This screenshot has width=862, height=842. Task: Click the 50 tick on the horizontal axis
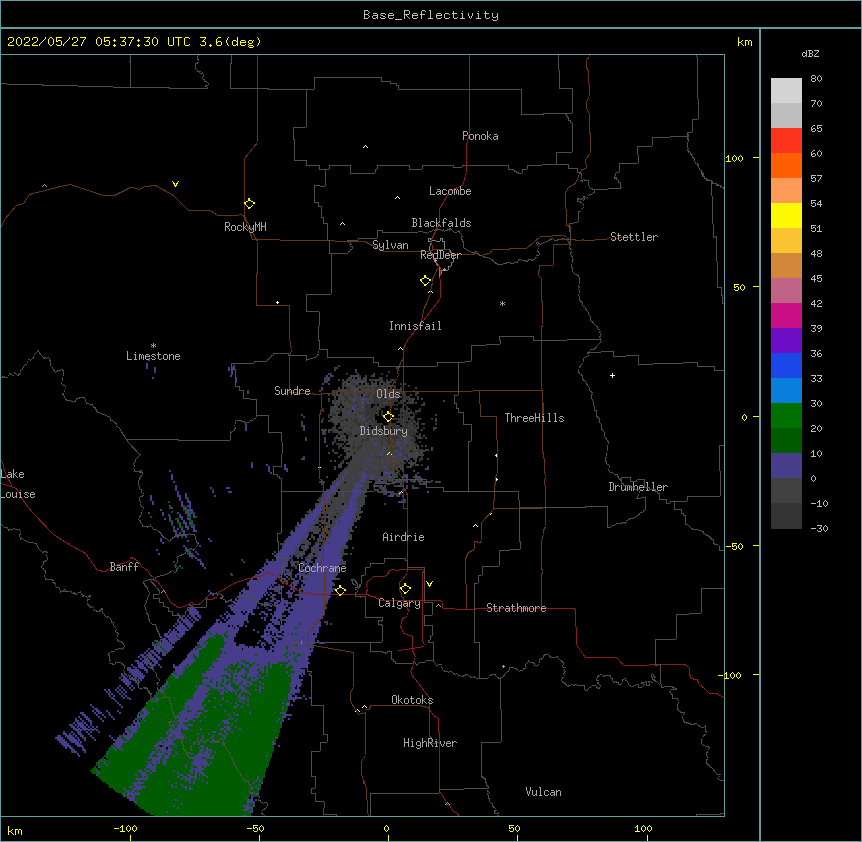(514, 828)
